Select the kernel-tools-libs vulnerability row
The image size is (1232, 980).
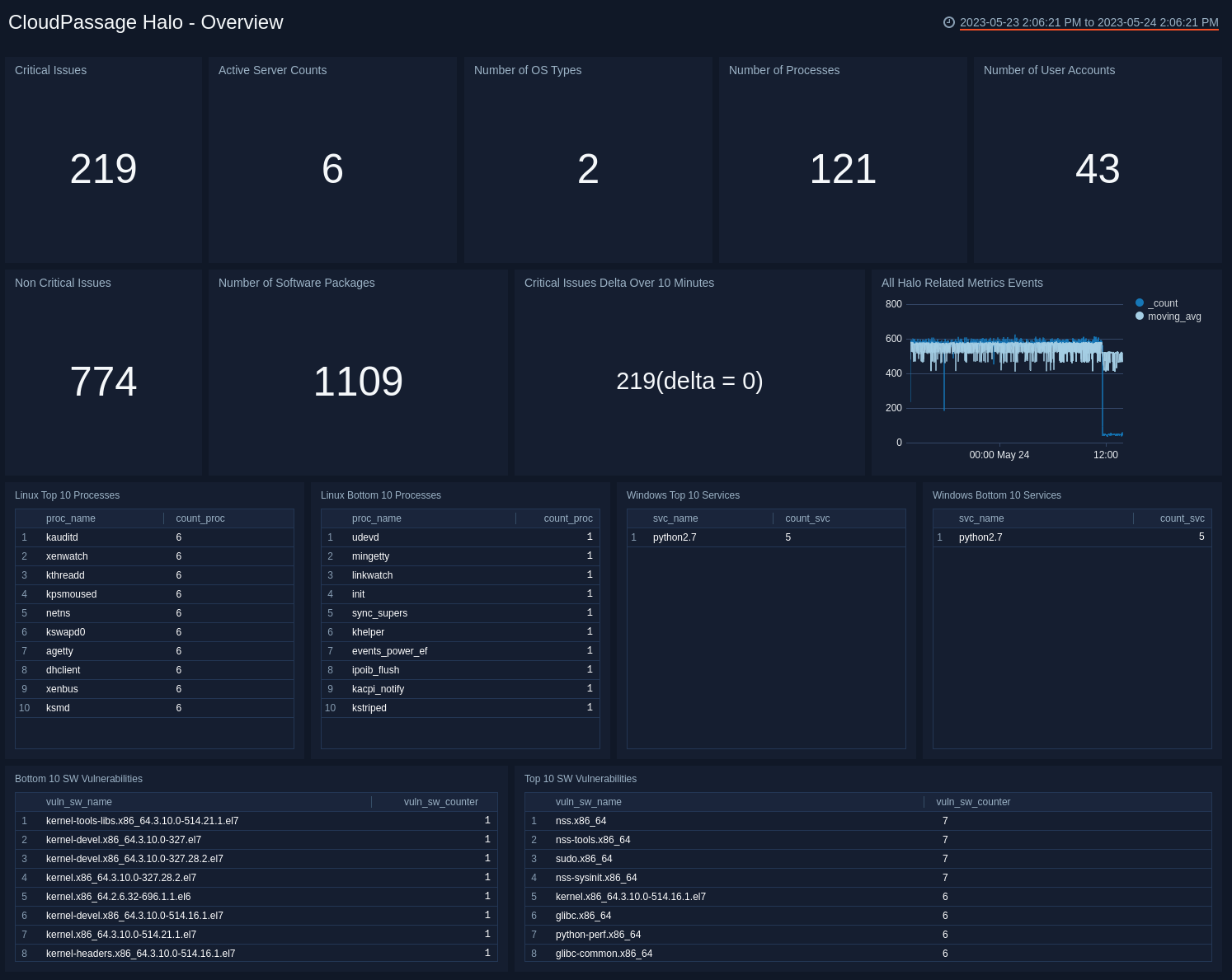point(141,821)
